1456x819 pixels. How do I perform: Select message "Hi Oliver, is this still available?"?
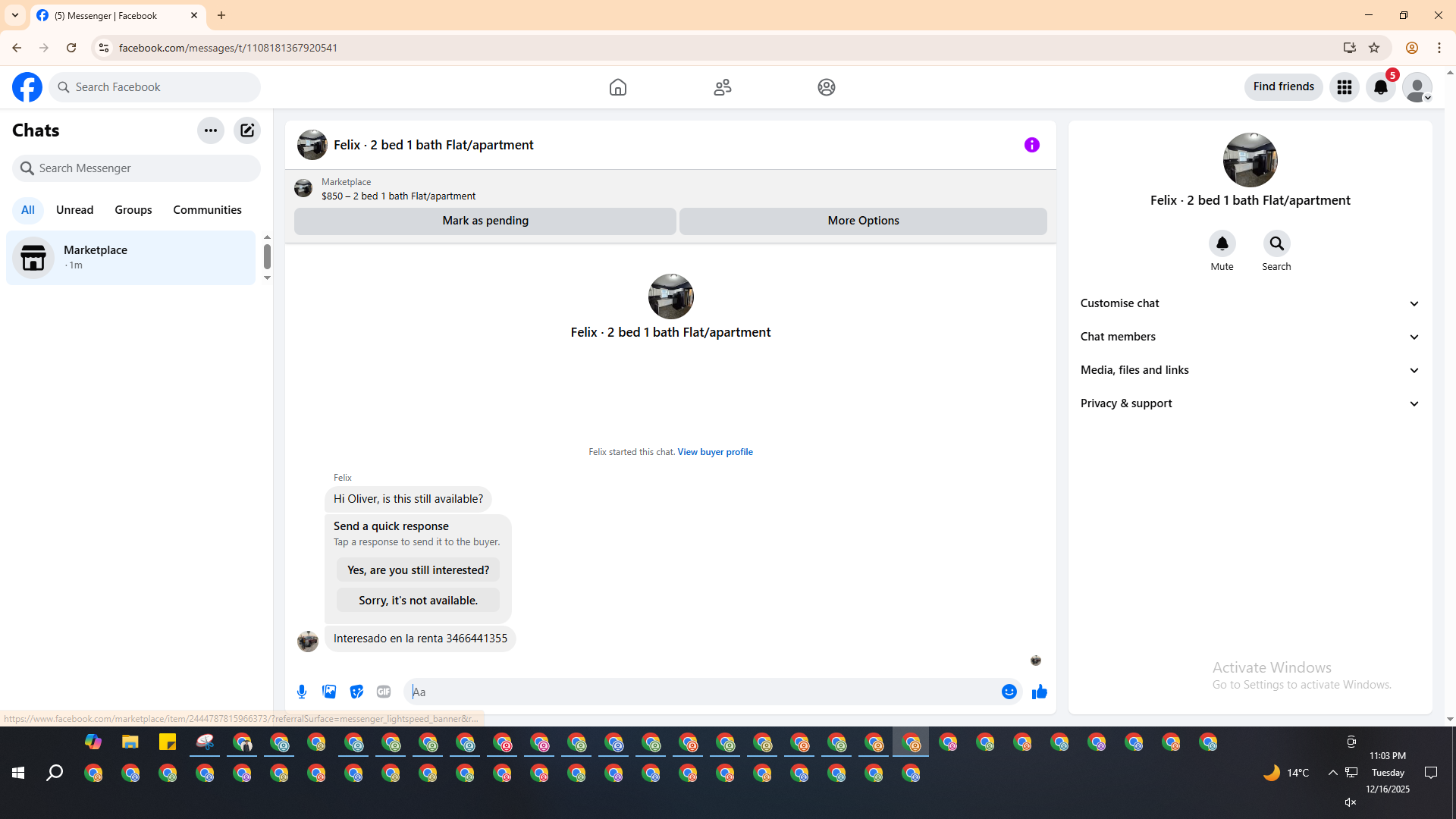(x=408, y=499)
